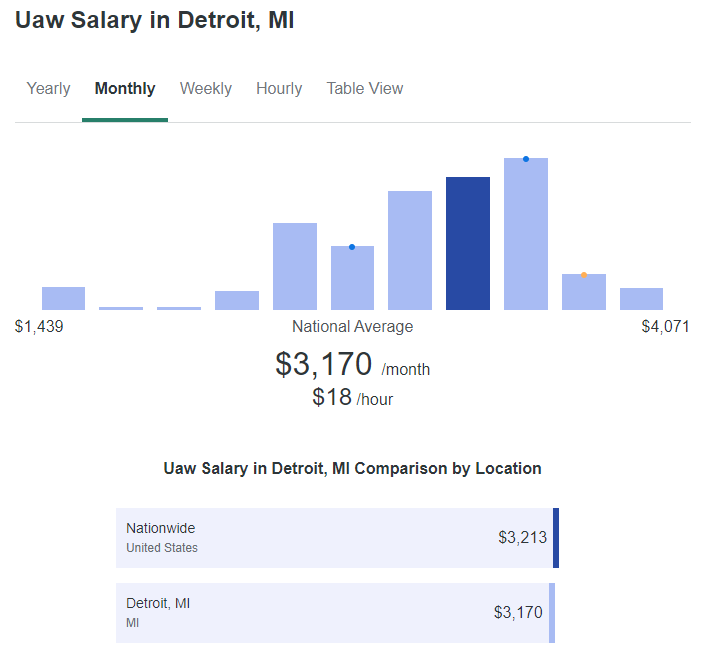The height and width of the screenshot is (656, 701).
Task: Select the Monthly tab
Action: tap(125, 89)
